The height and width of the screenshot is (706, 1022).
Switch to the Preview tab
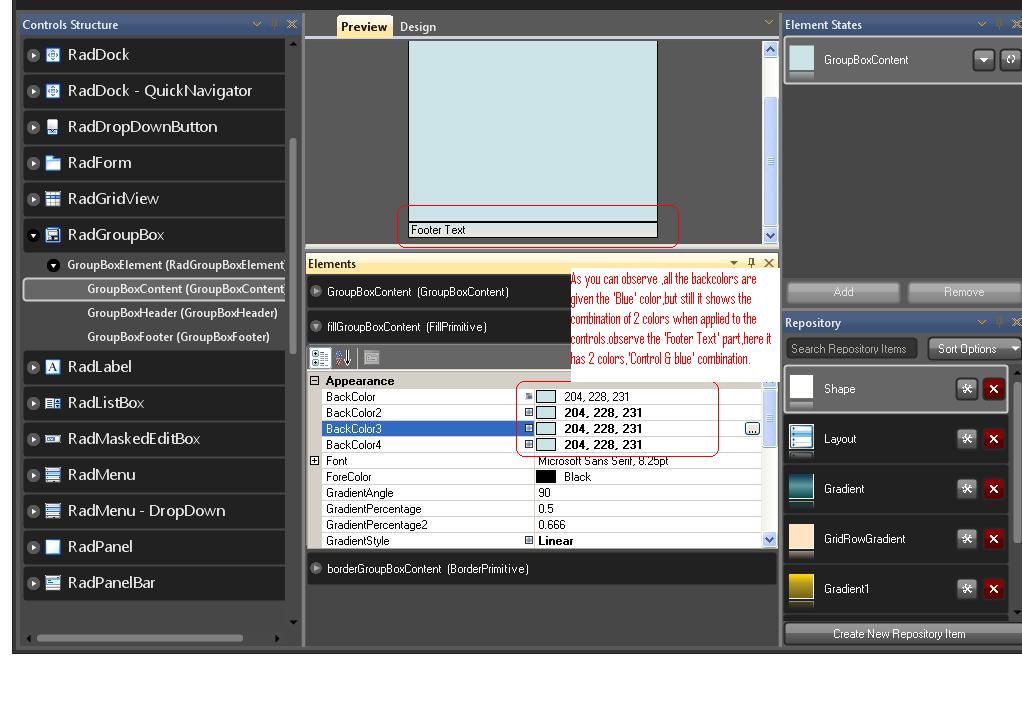coord(364,27)
